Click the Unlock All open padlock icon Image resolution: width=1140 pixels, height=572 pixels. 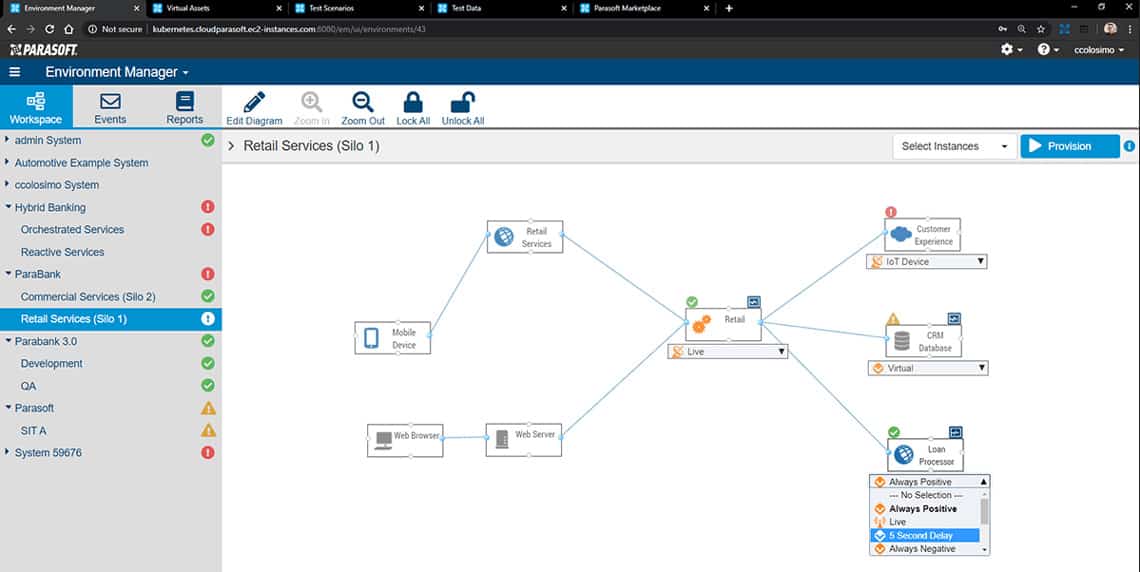[463, 102]
